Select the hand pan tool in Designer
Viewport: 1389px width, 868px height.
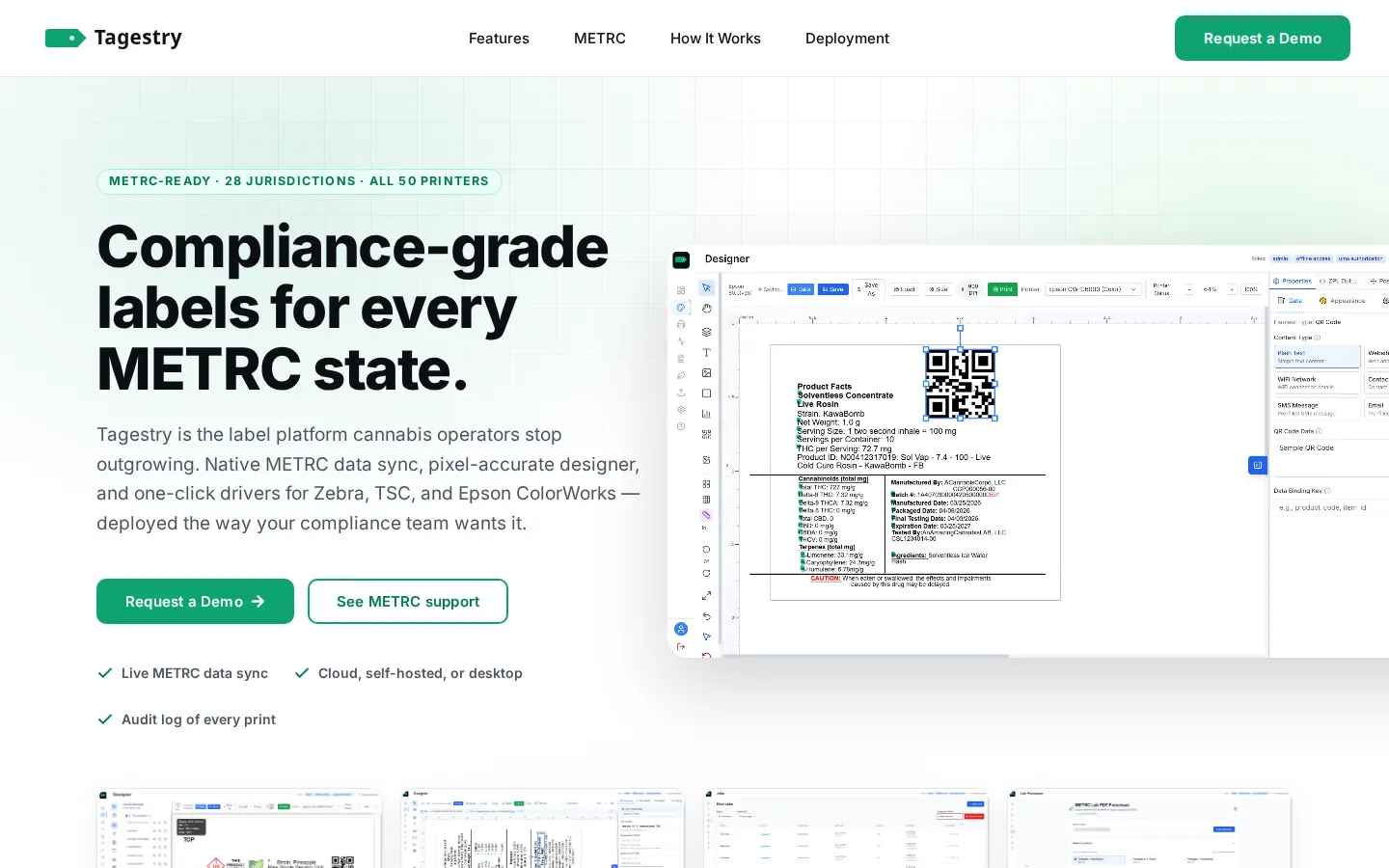[707, 309]
